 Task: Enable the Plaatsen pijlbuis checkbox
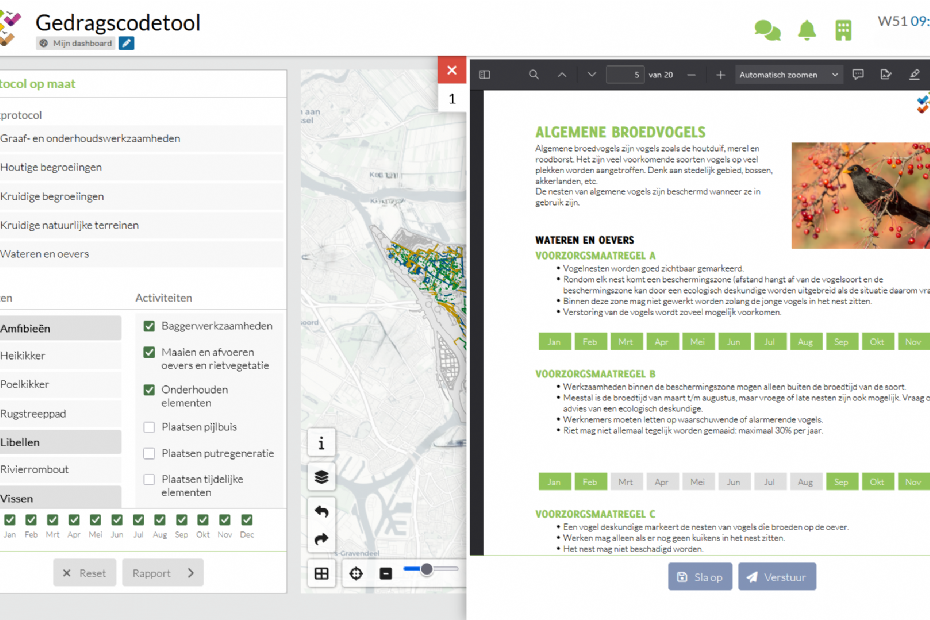tap(149, 427)
